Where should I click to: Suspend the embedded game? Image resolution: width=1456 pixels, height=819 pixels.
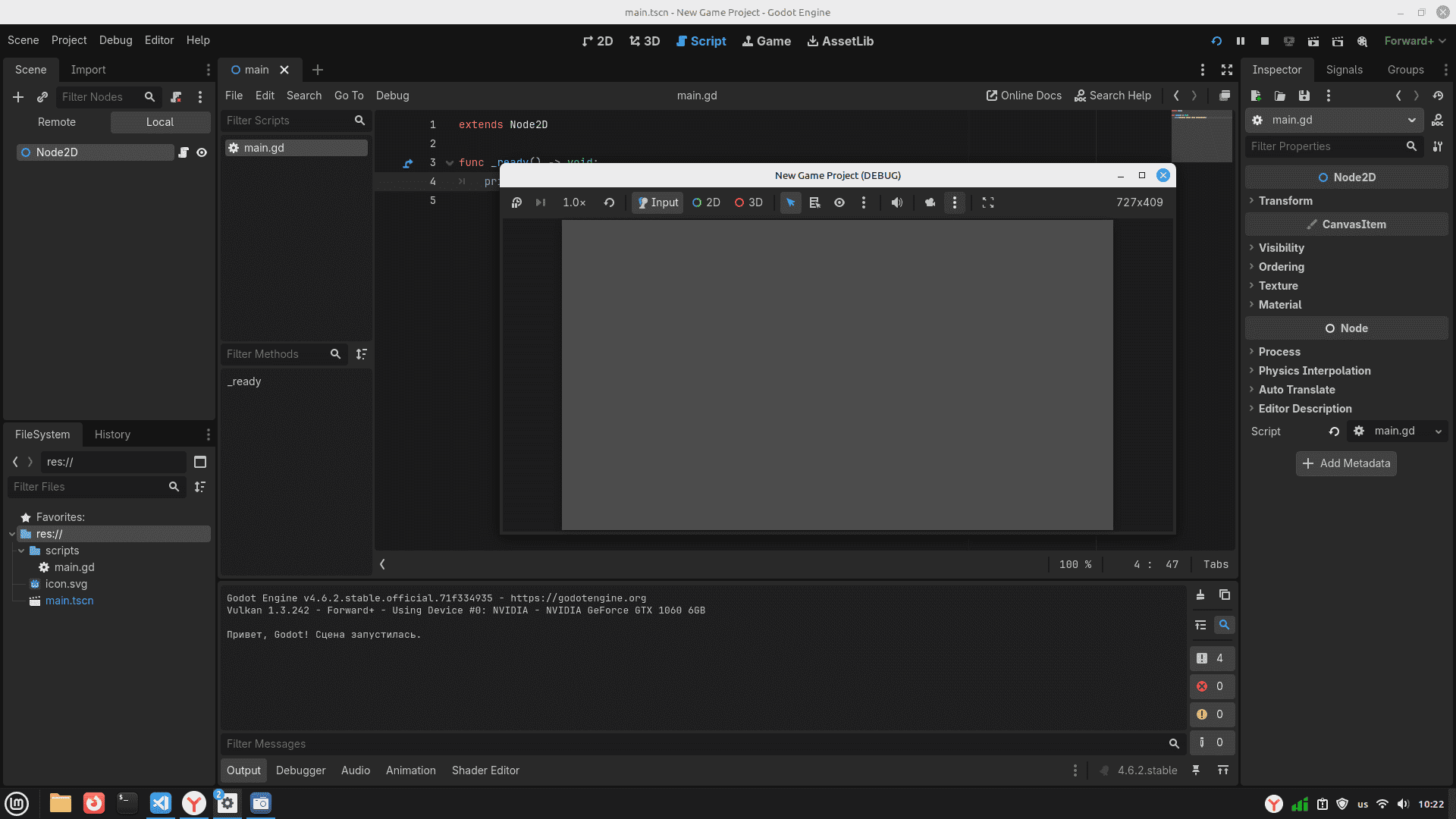pyautogui.click(x=516, y=202)
